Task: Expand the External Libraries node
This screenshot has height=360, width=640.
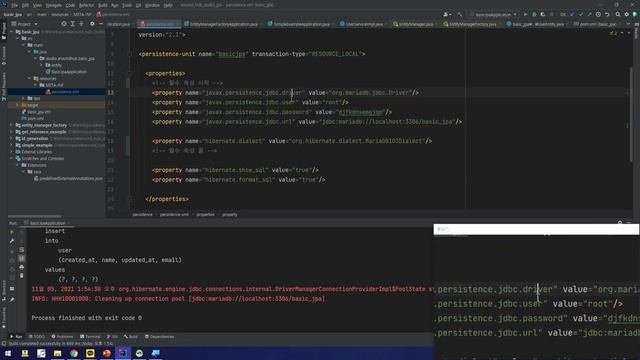Action: [x=12, y=152]
